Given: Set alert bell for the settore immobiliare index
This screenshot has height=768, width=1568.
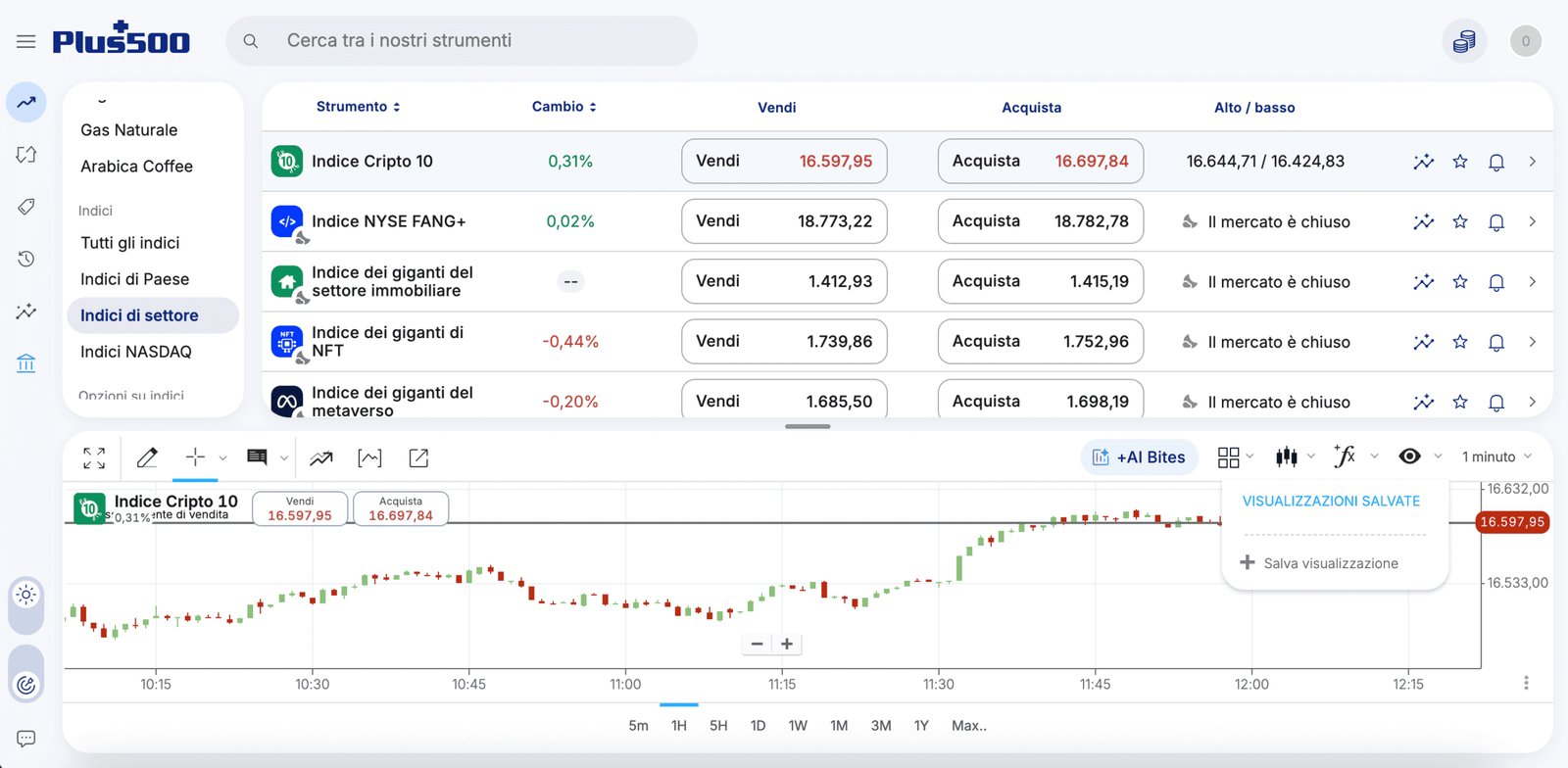Looking at the screenshot, I should [1496, 282].
